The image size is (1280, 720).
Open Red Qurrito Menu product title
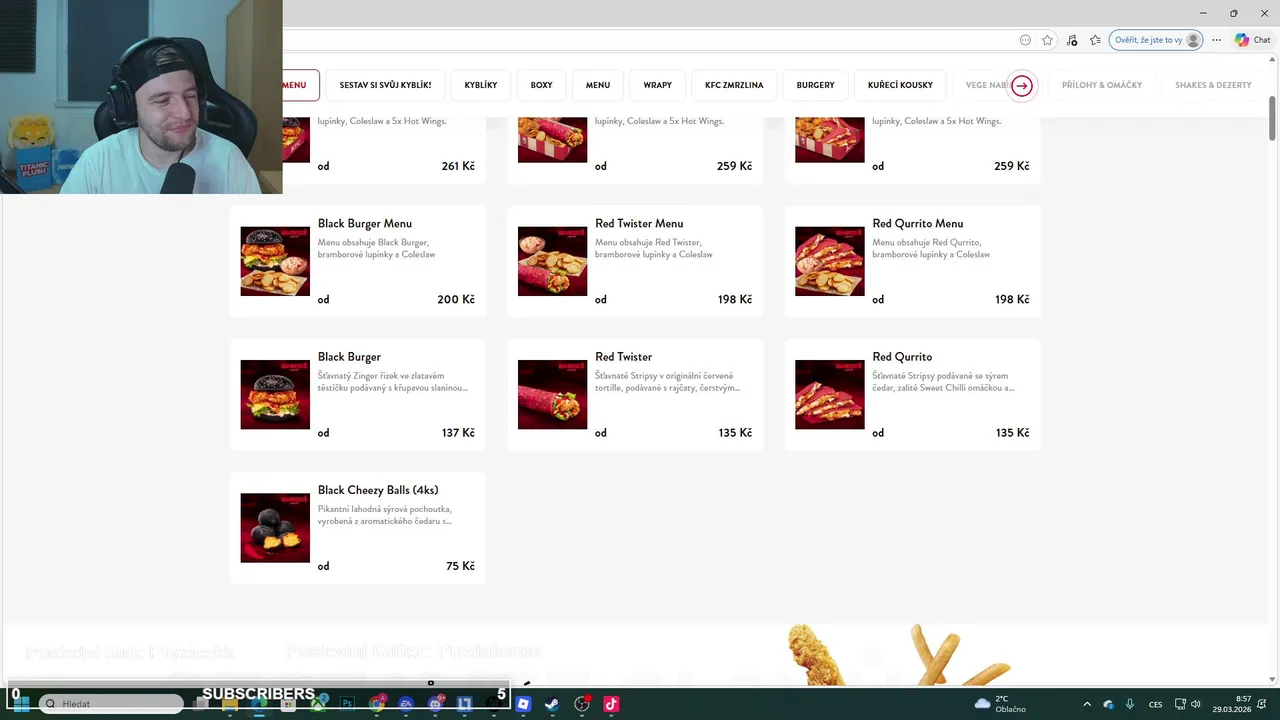point(918,224)
